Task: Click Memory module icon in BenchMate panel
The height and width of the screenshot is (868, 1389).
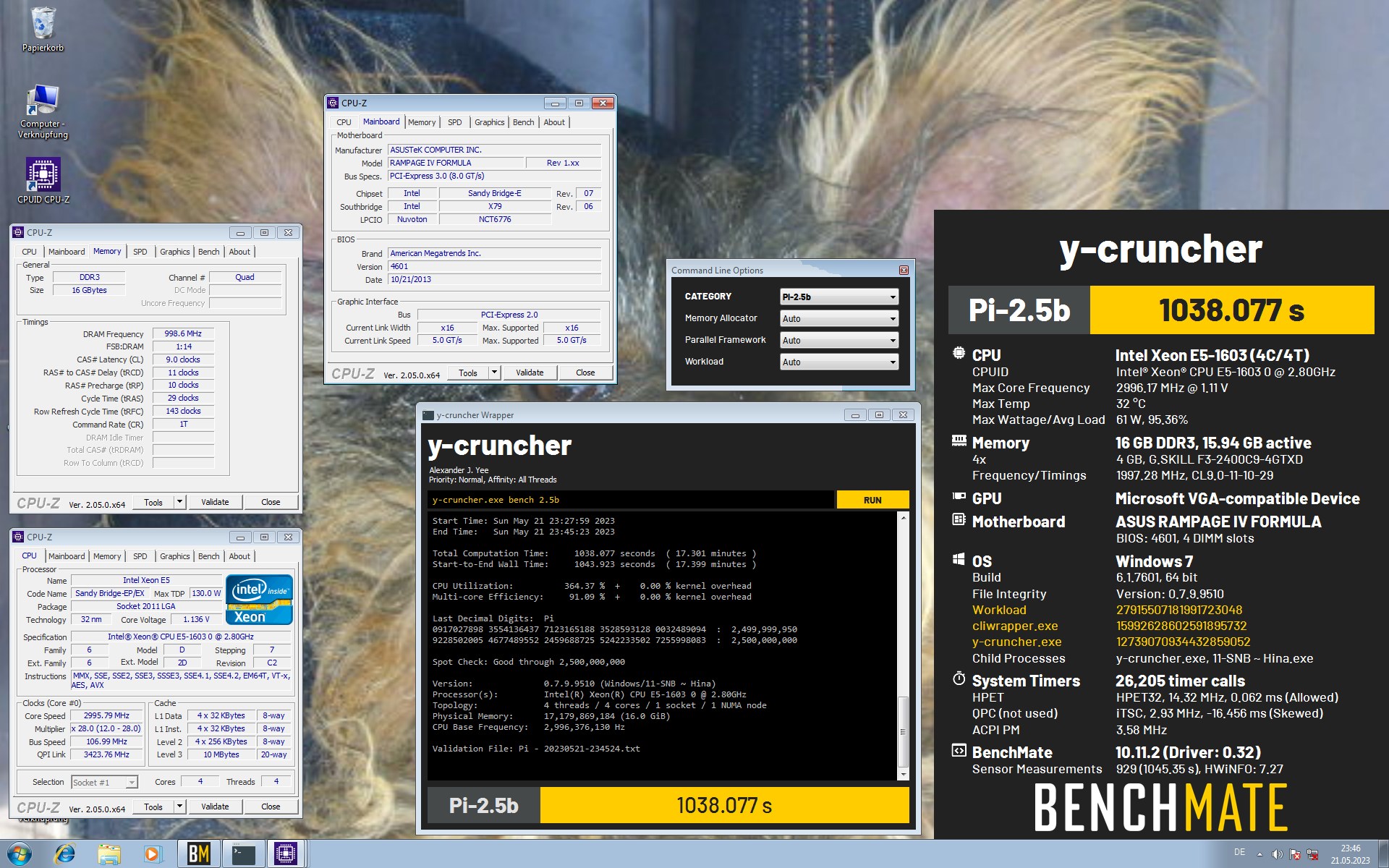Action: pyautogui.click(x=959, y=441)
